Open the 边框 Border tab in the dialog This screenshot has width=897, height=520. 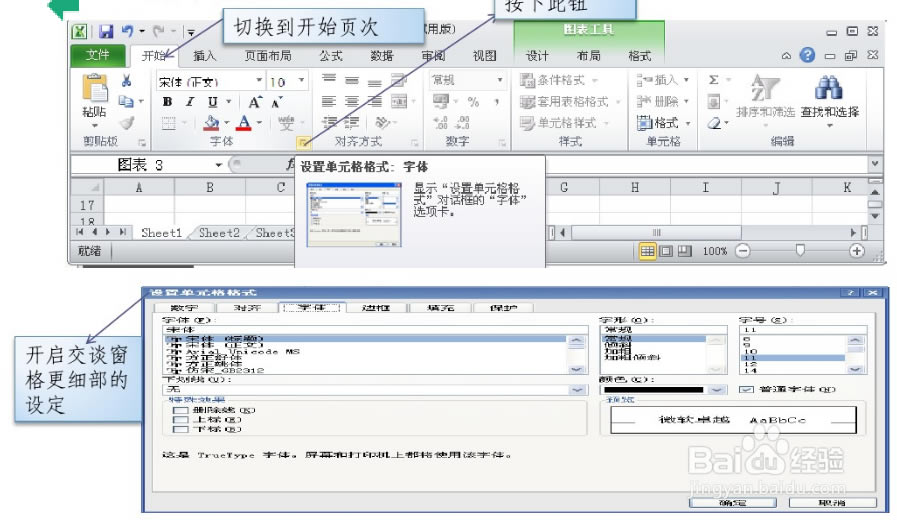pos(376,308)
